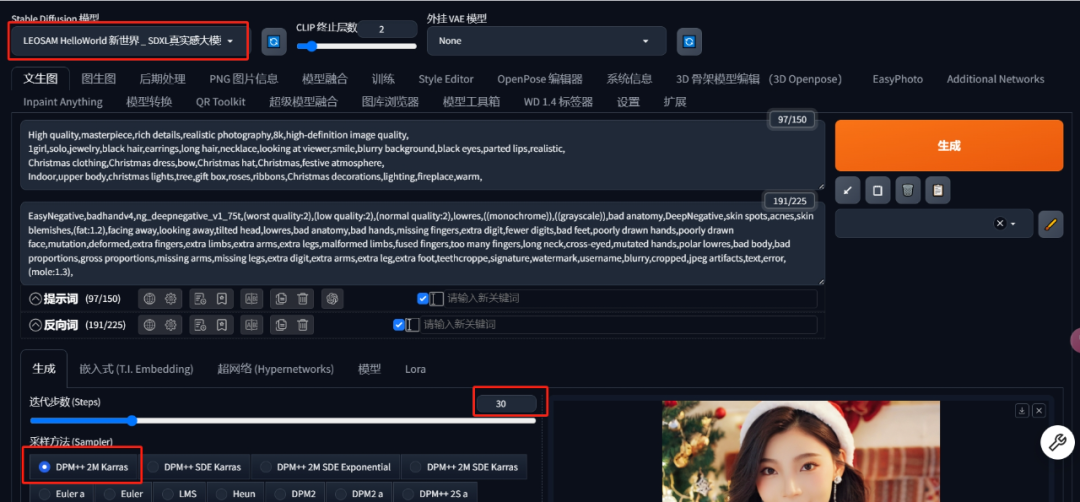This screenshot has height=502, width=1080.
Task: Click the clipboard icon to apply styles
Action: [x=937, y=191]
